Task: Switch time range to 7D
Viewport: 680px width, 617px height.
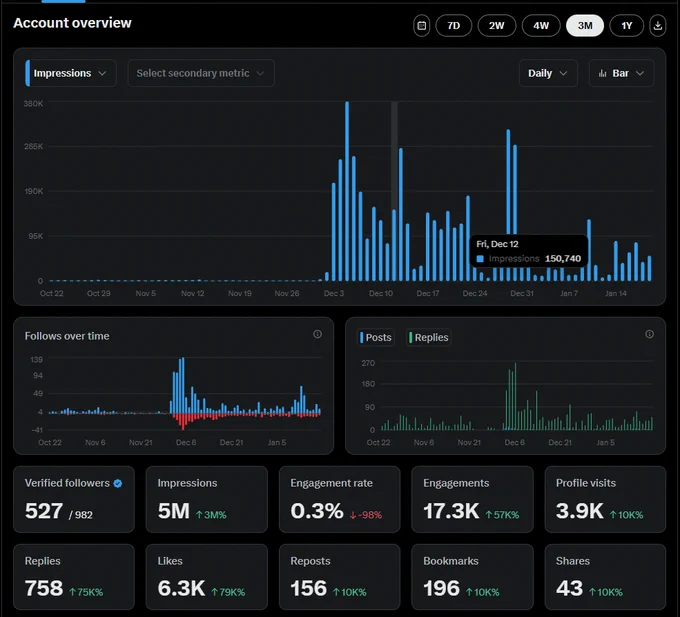Action: point(454,26)
